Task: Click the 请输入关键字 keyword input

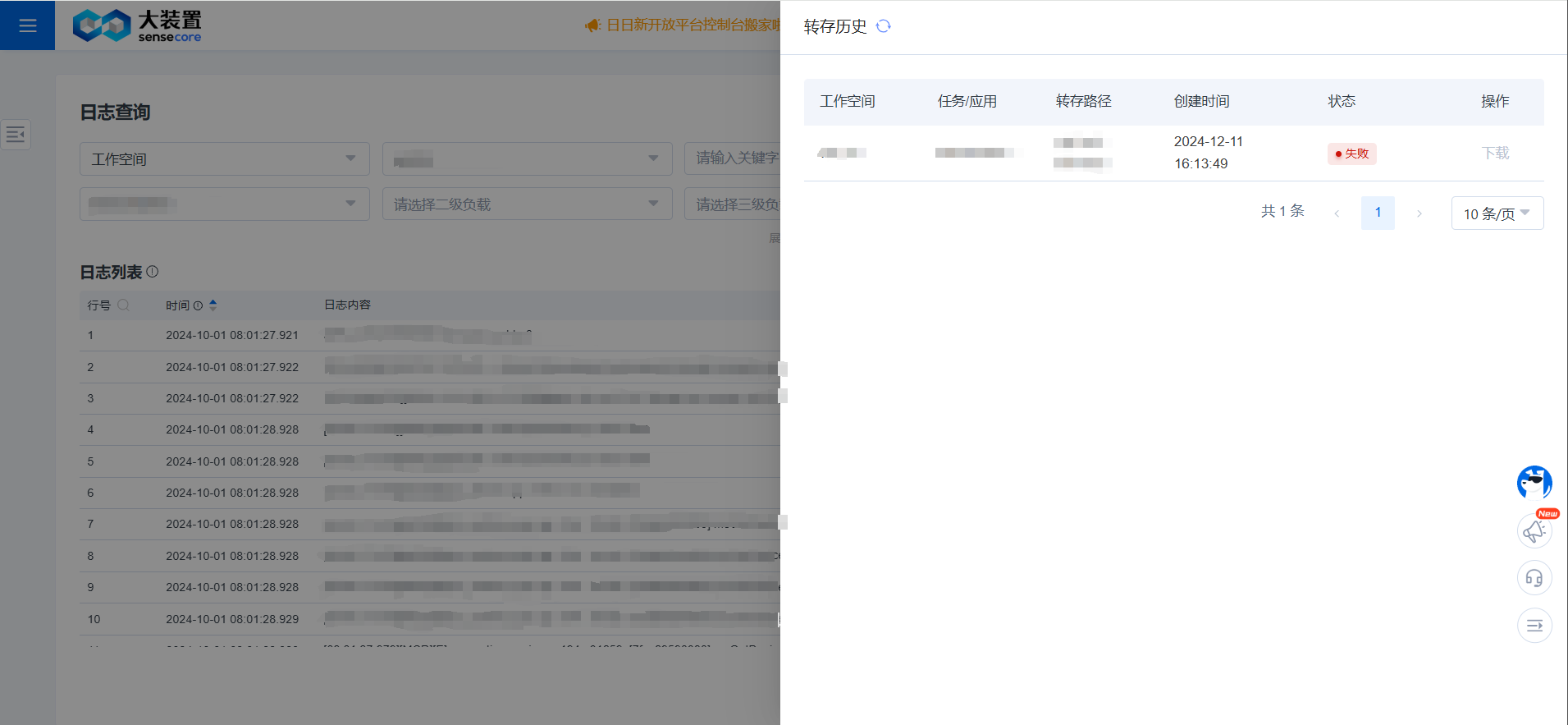Action: pyautogui.click(x=732, y=158)
